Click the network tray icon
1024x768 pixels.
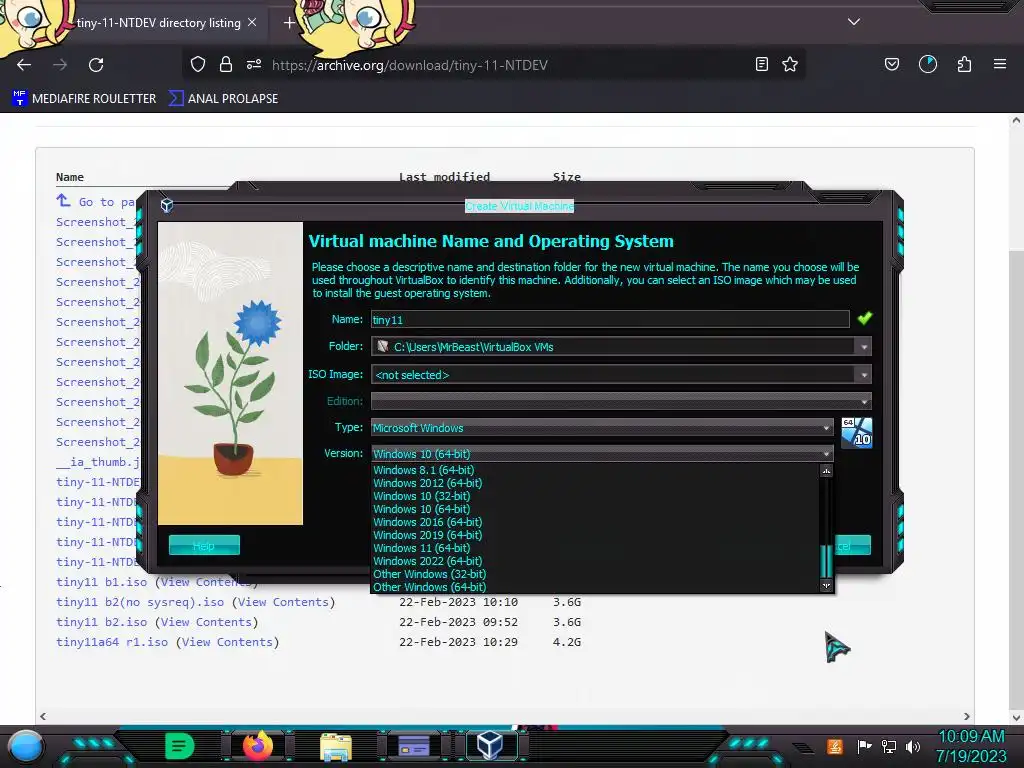pos(889,746)
